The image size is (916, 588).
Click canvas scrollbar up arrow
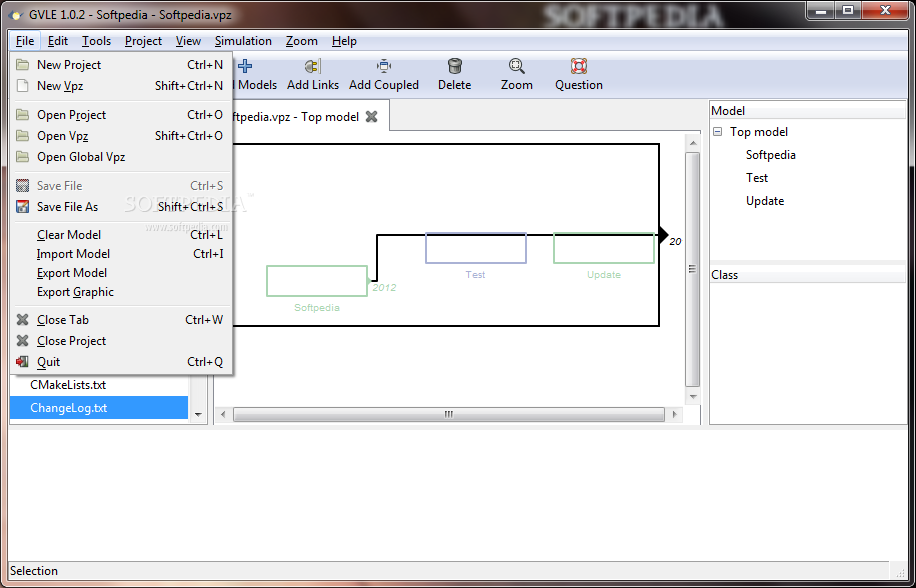coord(693,143)
